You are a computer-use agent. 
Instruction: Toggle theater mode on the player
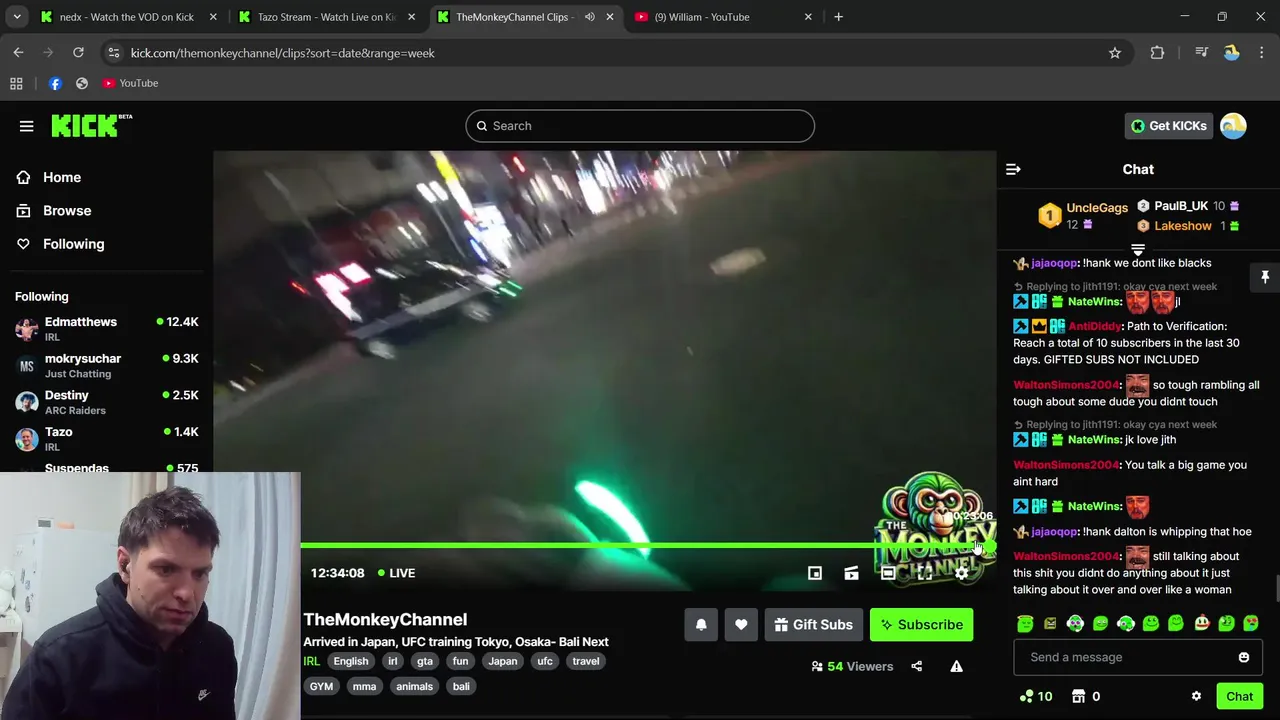(x=888, y=573)
